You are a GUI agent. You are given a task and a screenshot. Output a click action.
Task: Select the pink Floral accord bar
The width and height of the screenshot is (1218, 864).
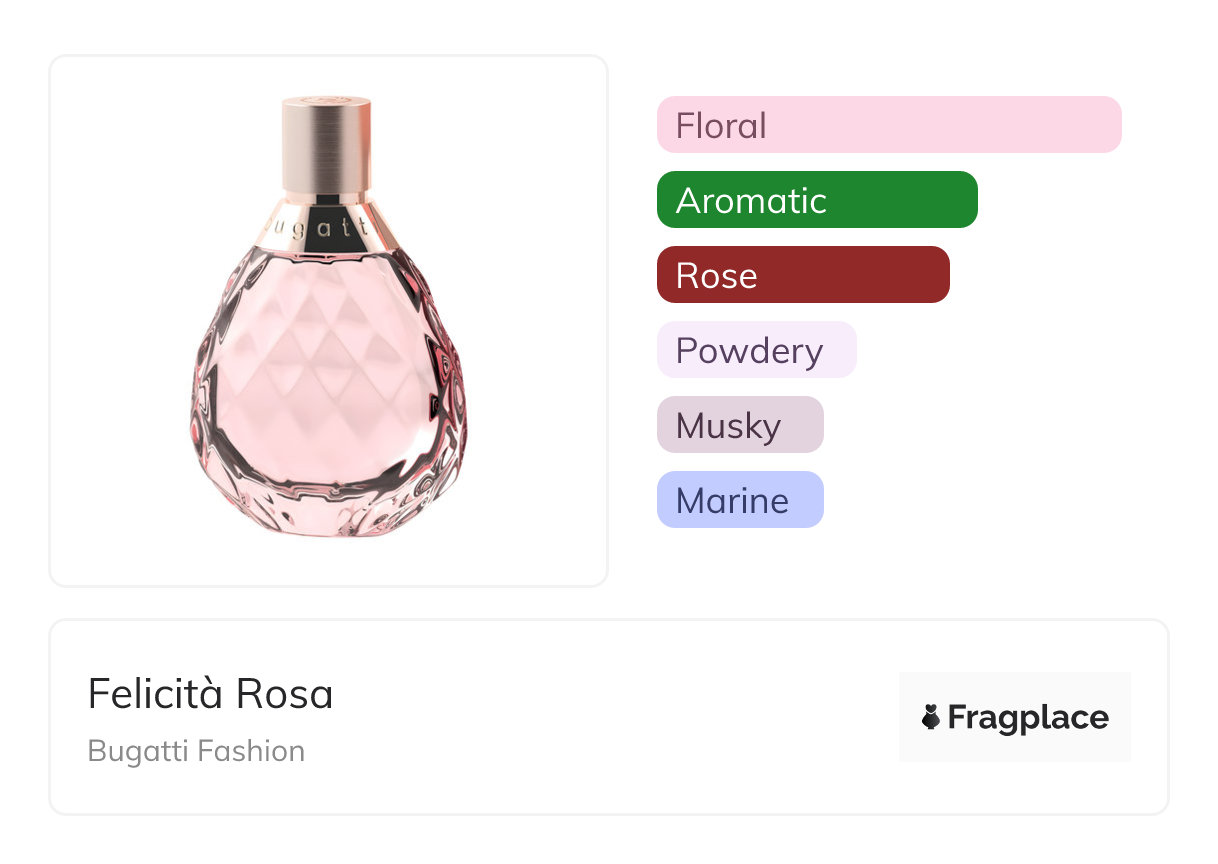888,125
